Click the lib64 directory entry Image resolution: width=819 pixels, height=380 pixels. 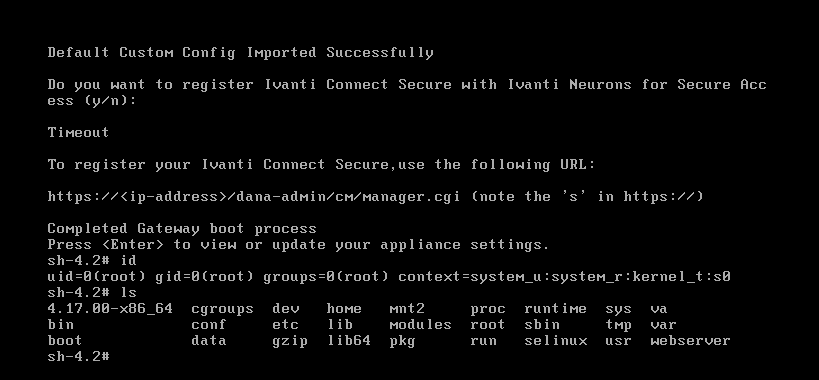click(349, 341)
